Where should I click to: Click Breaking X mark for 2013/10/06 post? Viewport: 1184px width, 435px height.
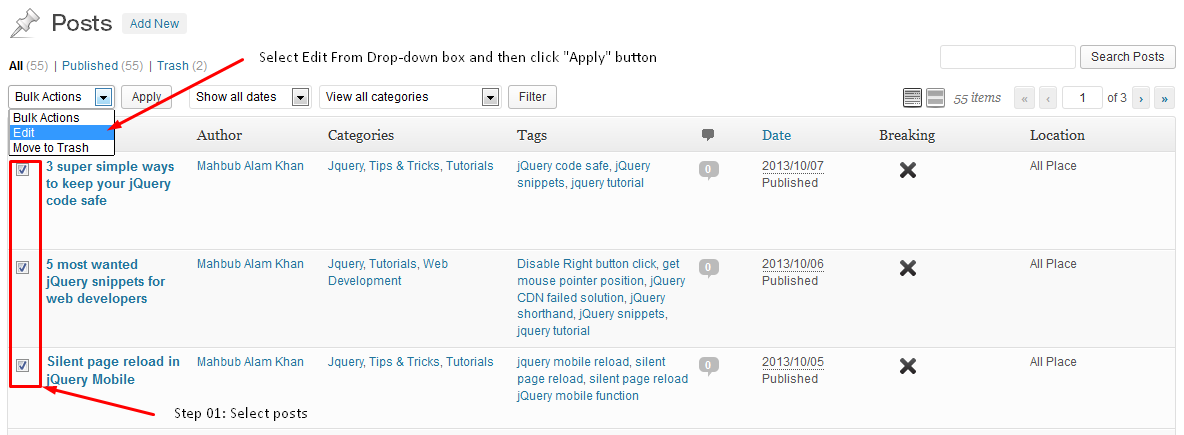point(907,268)
